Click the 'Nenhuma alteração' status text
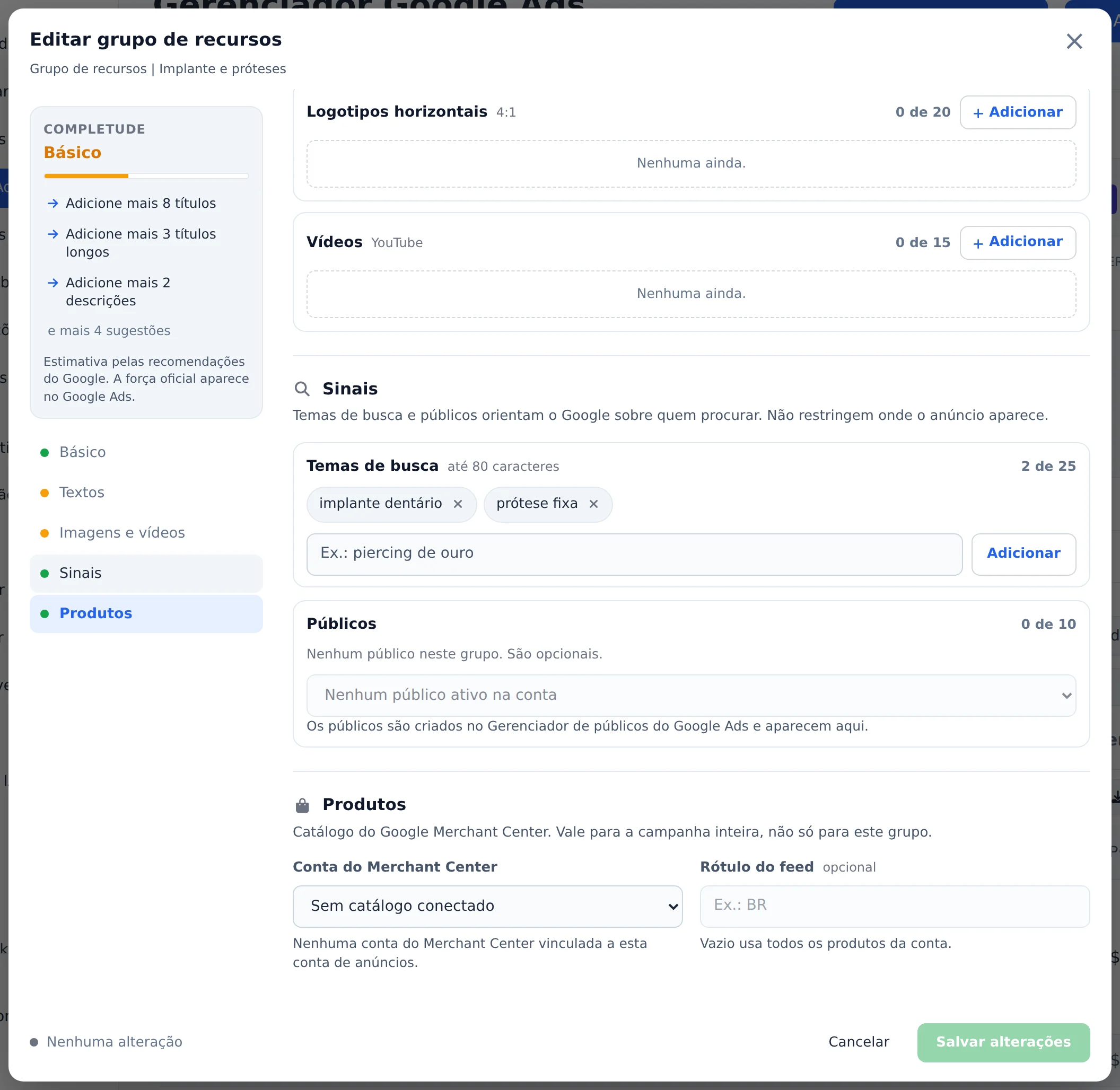The image size is (1120, 1090). click(115, 1042)
